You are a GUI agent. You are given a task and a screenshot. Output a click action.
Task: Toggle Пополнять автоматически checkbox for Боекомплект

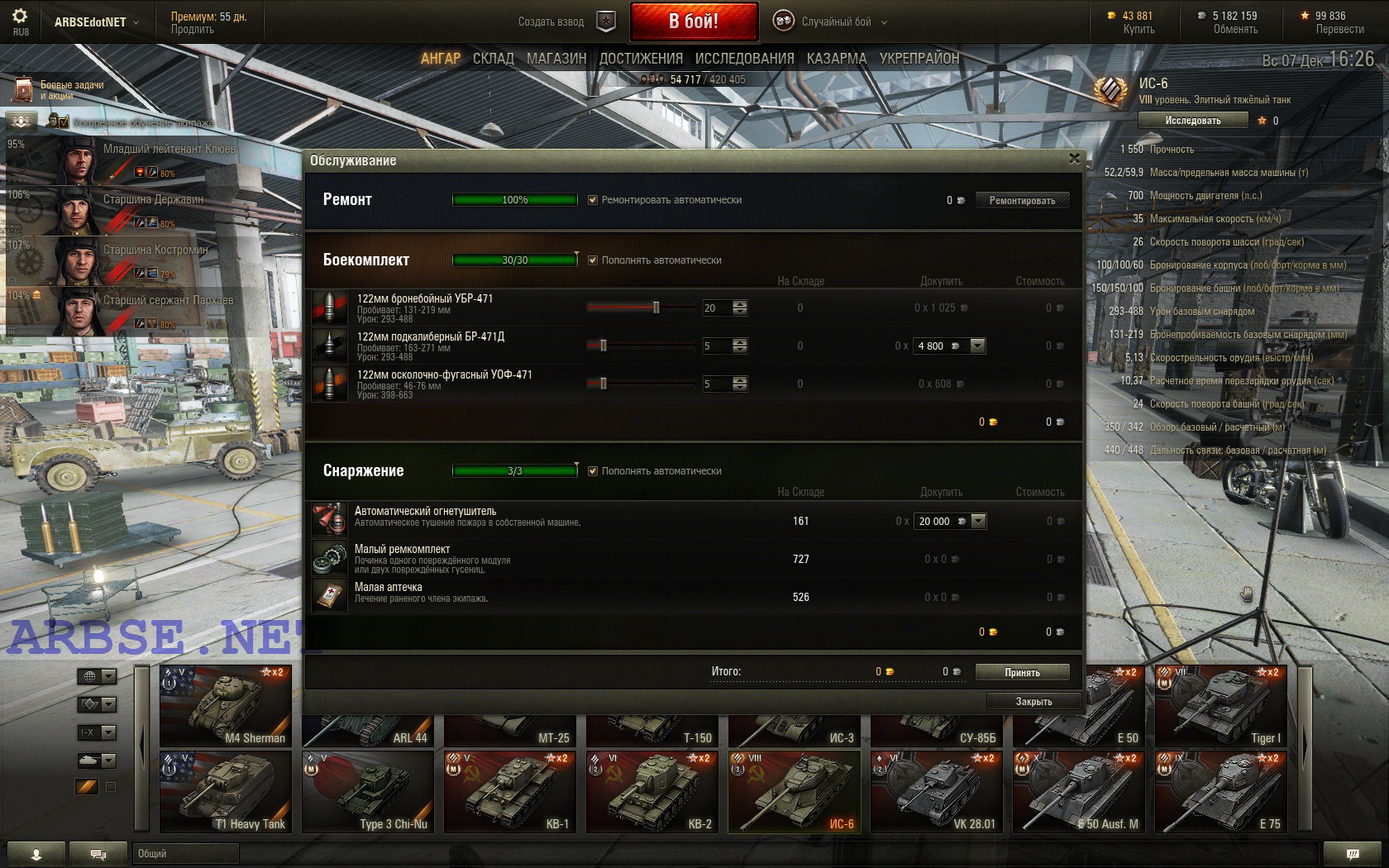click(592, 260)
